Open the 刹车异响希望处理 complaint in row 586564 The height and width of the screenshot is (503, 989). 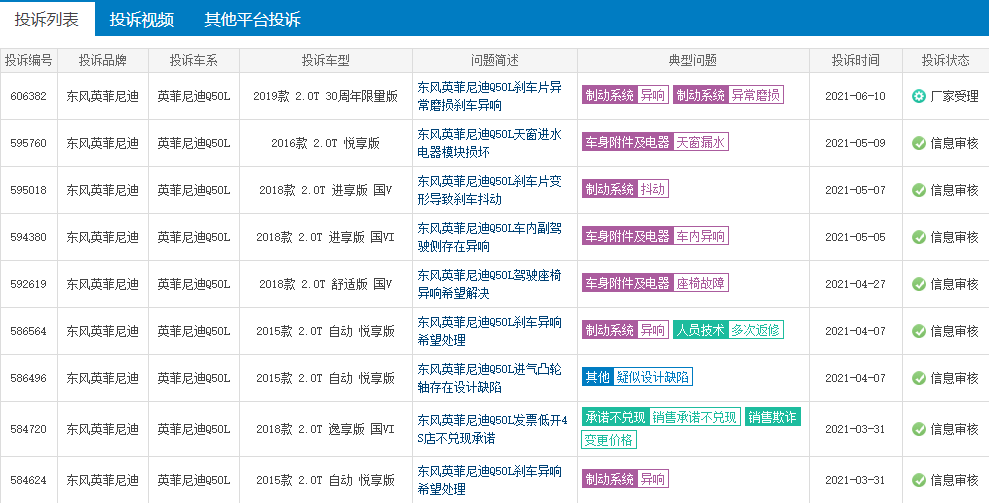point(489,331)
